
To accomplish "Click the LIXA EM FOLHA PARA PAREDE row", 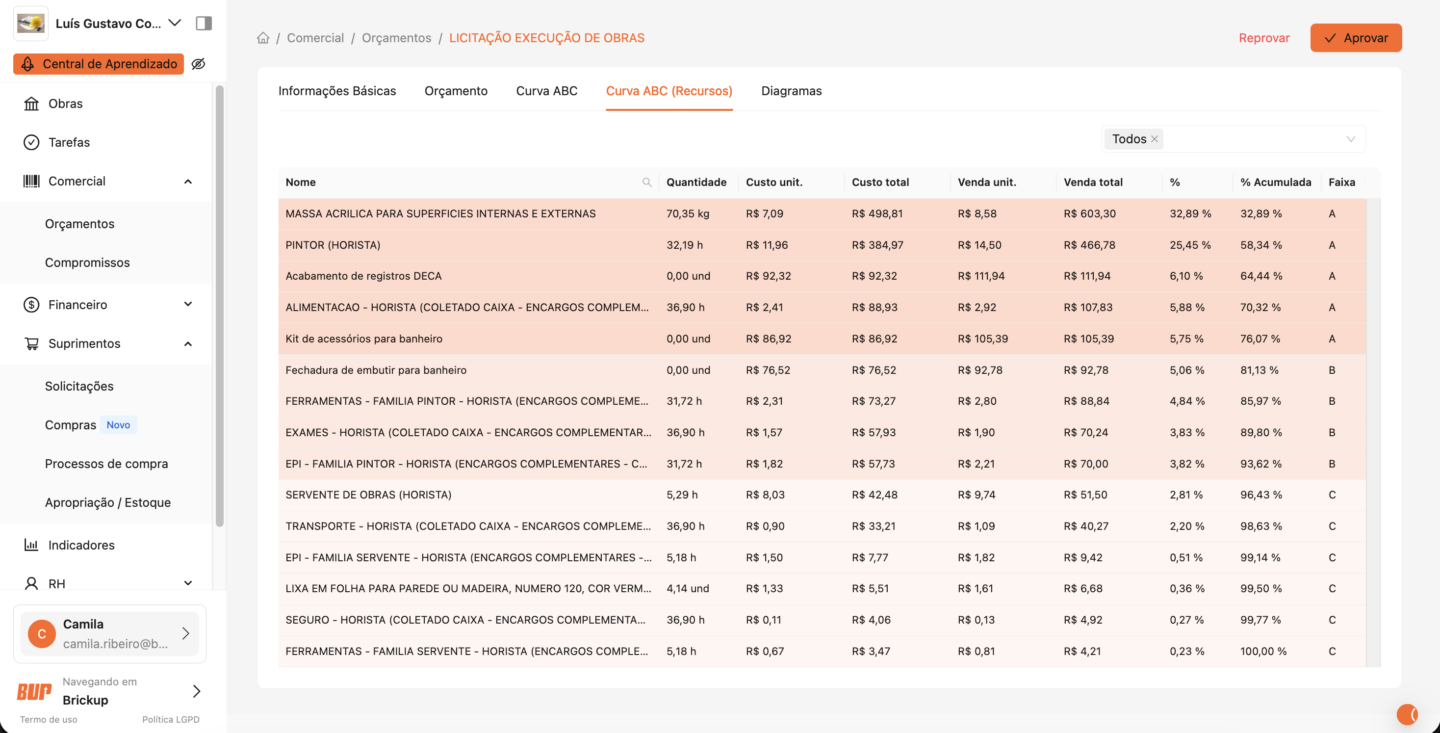I will (822, 589).
